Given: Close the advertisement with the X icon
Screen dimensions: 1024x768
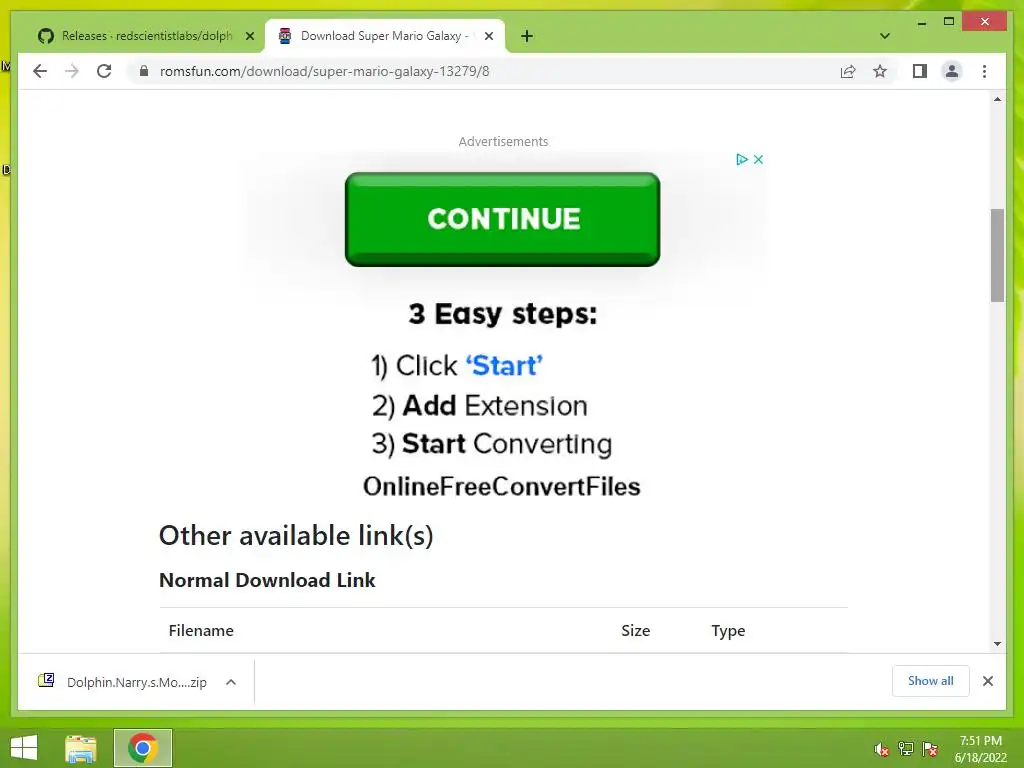Looking at the screenshot, I should point(758,159).
